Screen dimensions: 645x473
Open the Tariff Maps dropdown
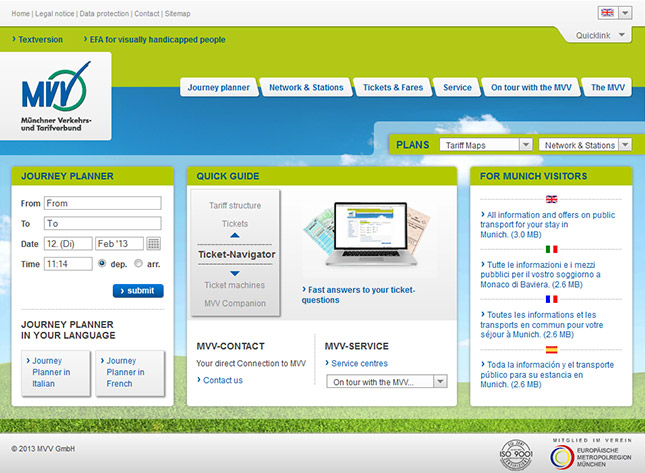[x=486, y=145]
